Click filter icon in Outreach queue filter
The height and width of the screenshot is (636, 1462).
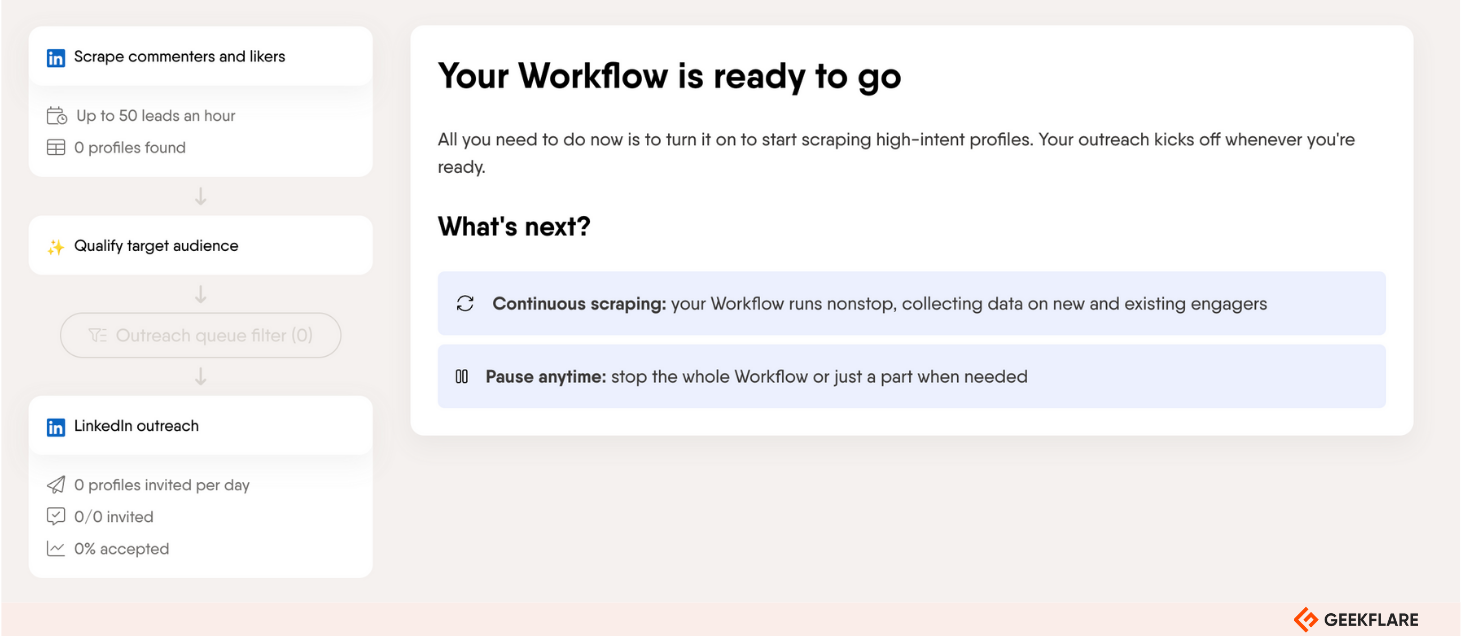[x=97, y=336]
